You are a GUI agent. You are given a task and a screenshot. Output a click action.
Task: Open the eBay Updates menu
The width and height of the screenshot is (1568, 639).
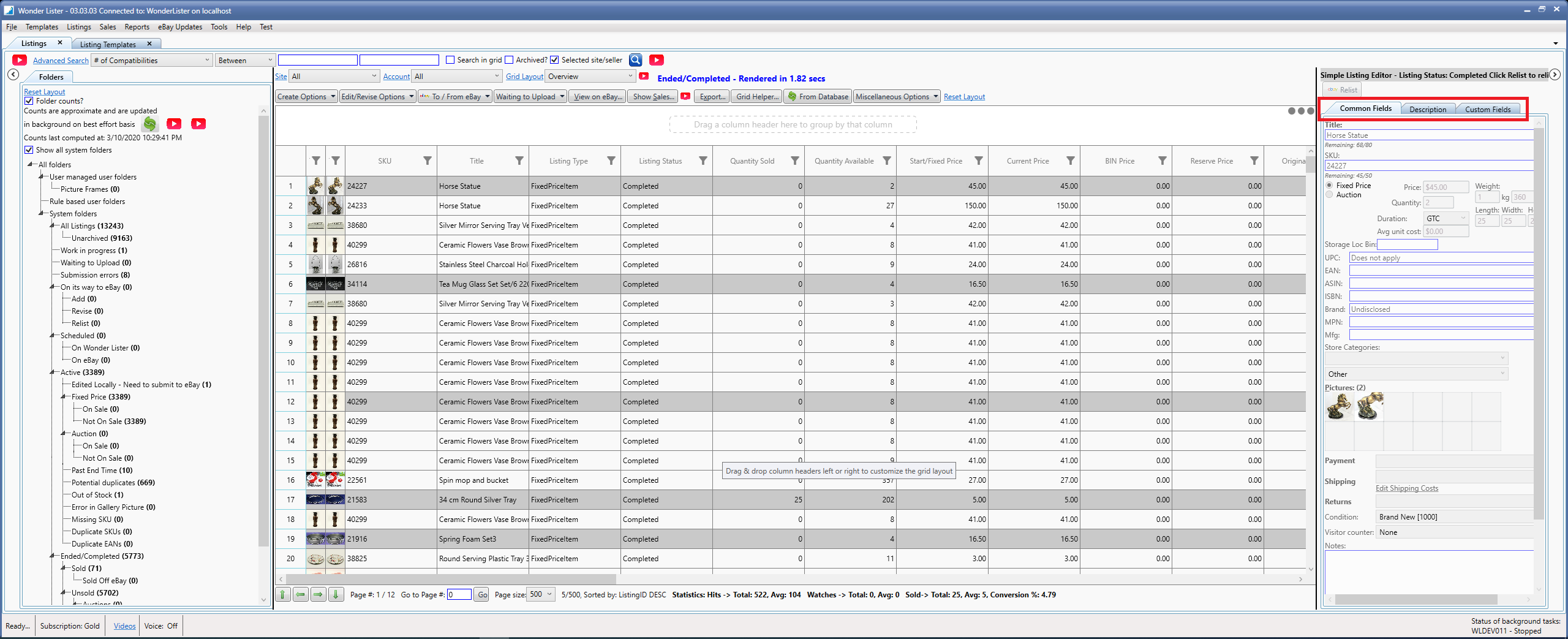(180, 27)
